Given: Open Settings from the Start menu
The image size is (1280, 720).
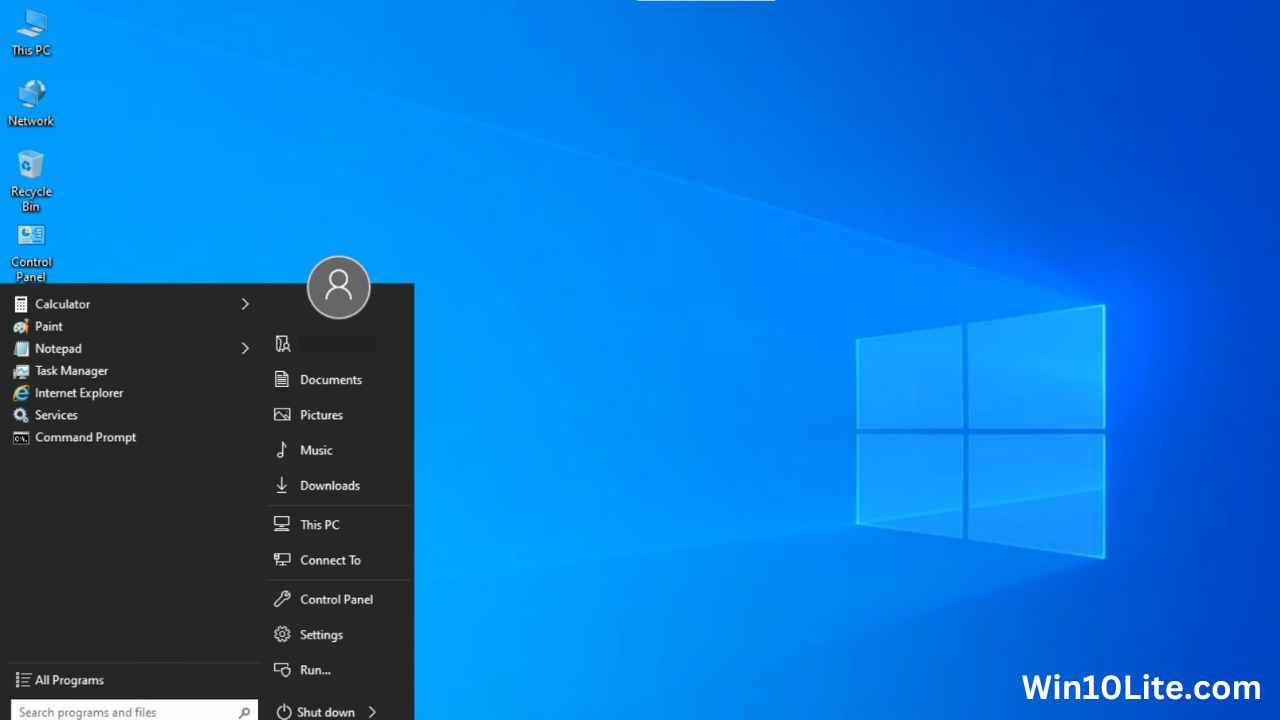Looking at the screenshot, I should pyautogui.click(x=321, y=635).
